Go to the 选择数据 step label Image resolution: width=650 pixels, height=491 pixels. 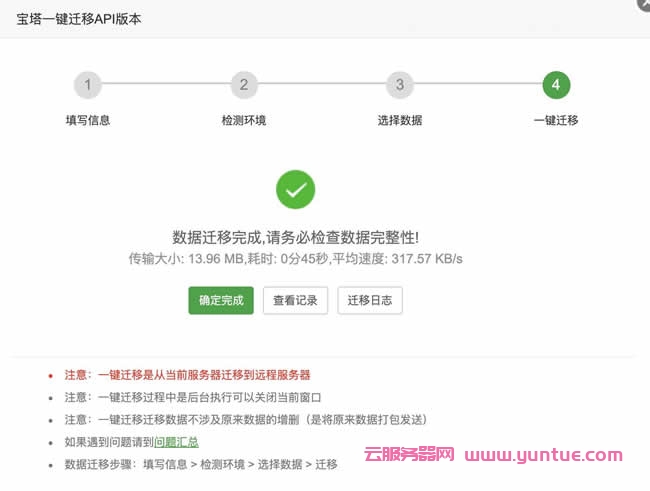click(400, 121)
